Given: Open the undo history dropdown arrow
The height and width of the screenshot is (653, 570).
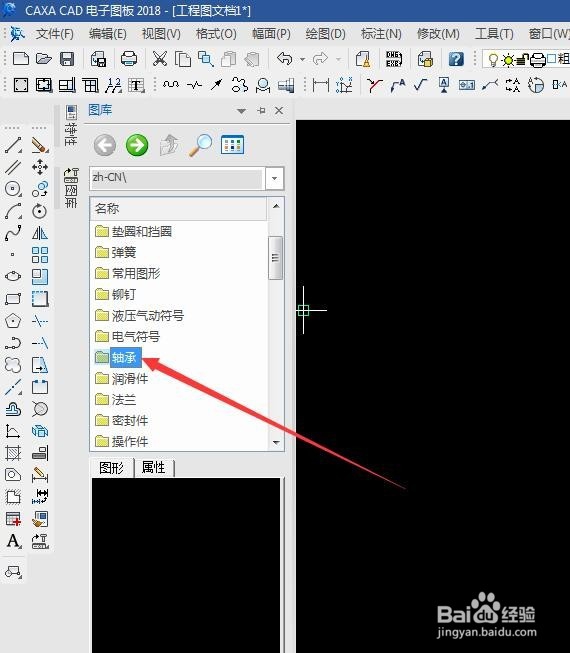Looking at the screenshot, I should 302,59.
